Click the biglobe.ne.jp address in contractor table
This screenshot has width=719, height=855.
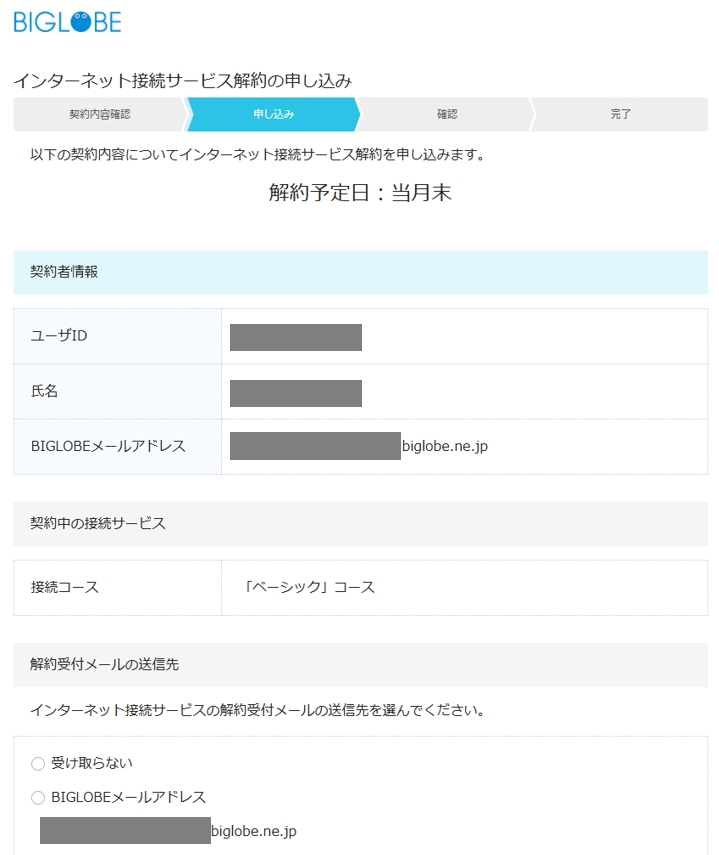(445, 446)
